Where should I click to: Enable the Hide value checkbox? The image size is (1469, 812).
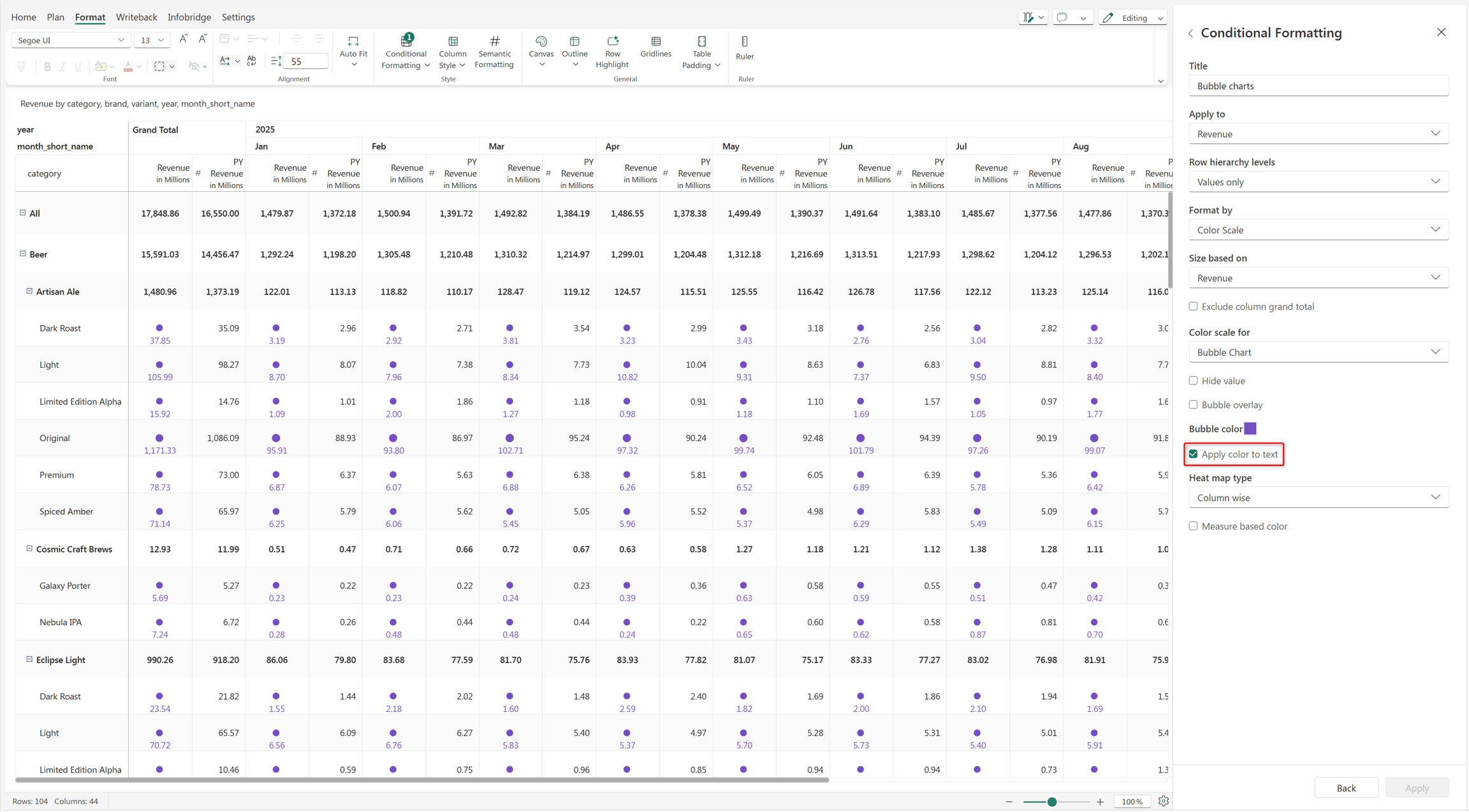coord(1194,381)
